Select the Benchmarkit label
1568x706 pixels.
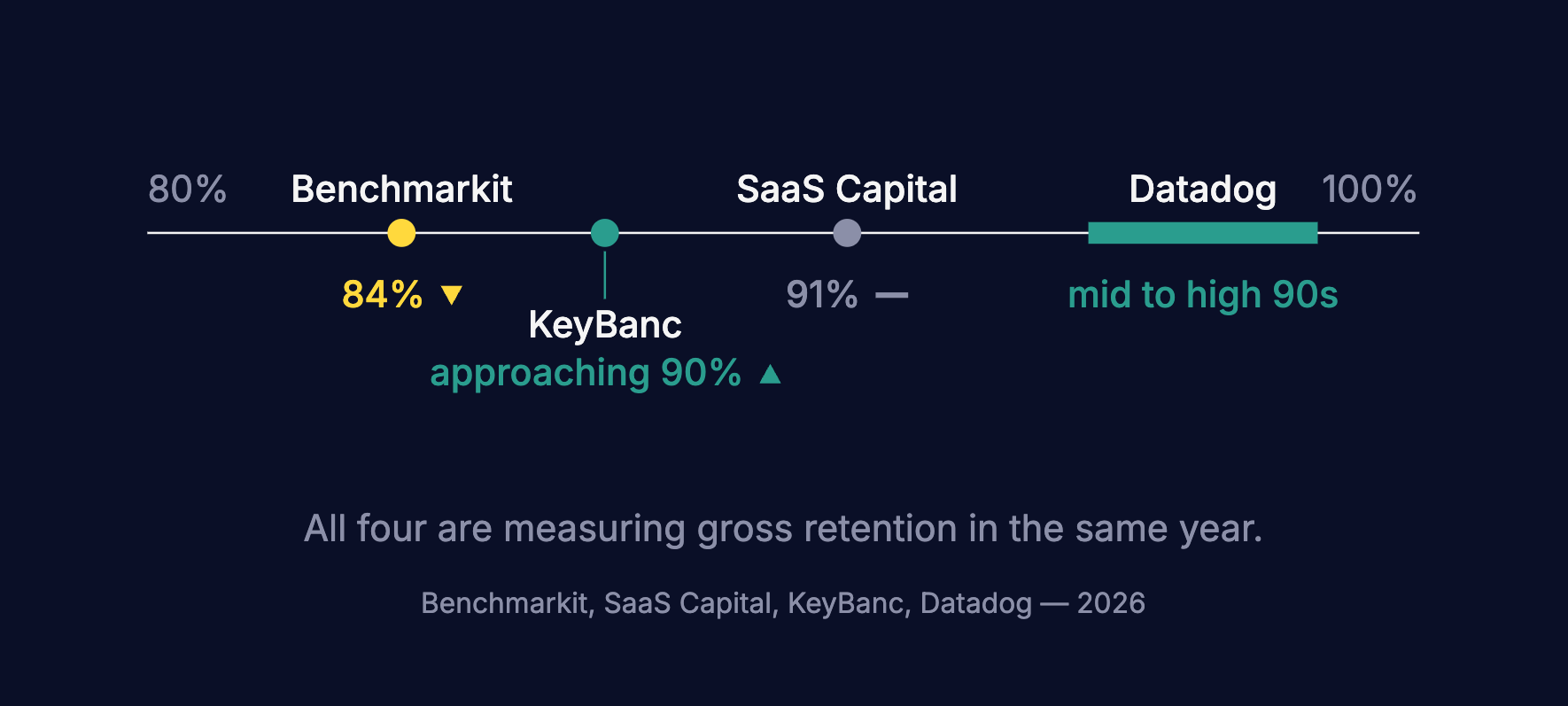point(401,189)
